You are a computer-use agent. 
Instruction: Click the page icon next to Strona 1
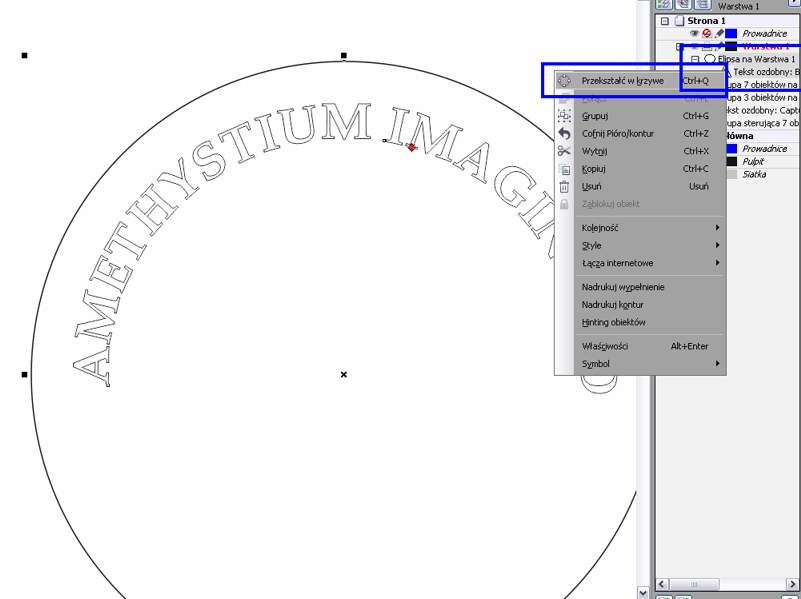pyautogui.click(x=678, y=21)
